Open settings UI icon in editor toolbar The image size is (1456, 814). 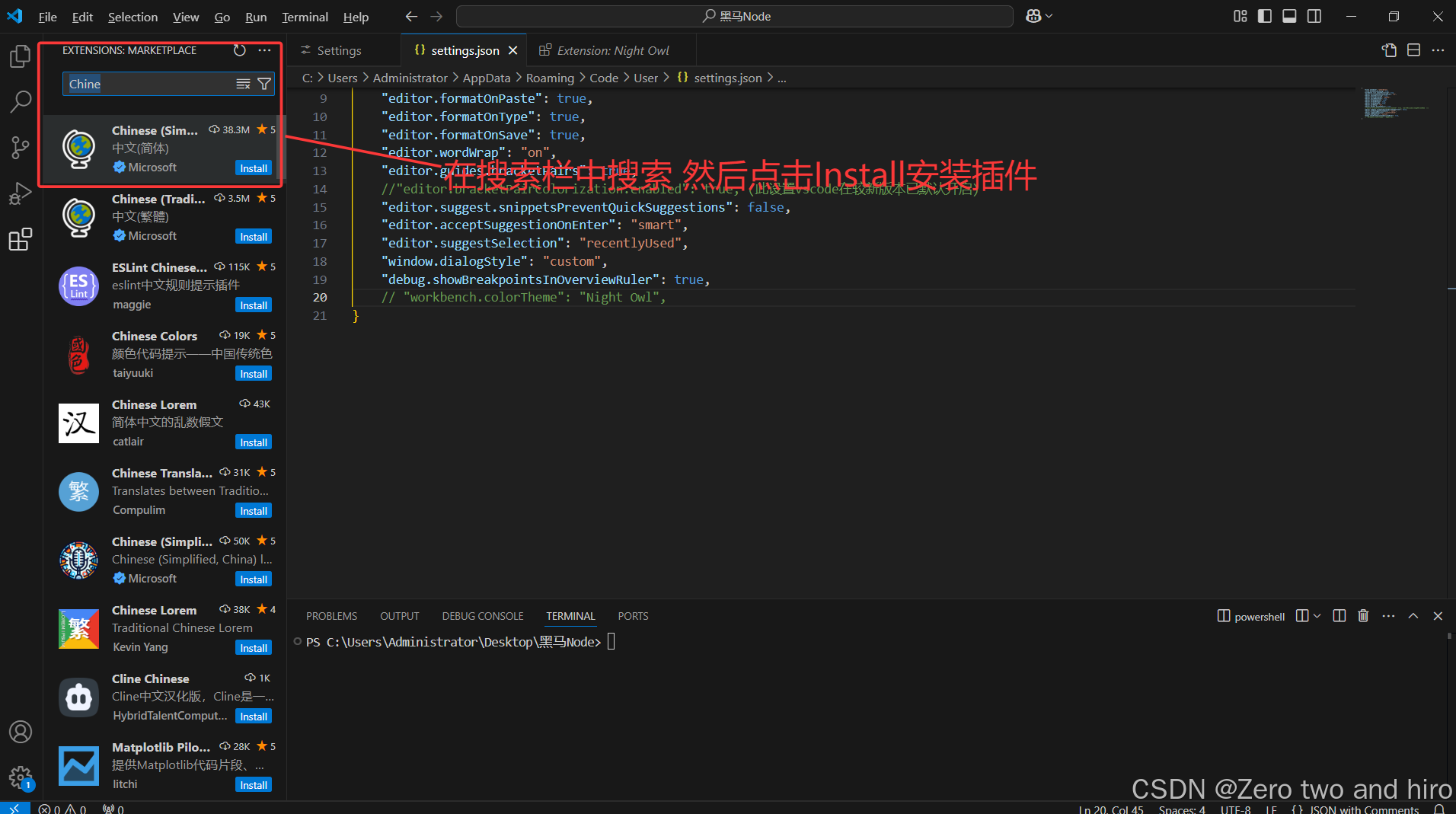tap(1389, 50)
